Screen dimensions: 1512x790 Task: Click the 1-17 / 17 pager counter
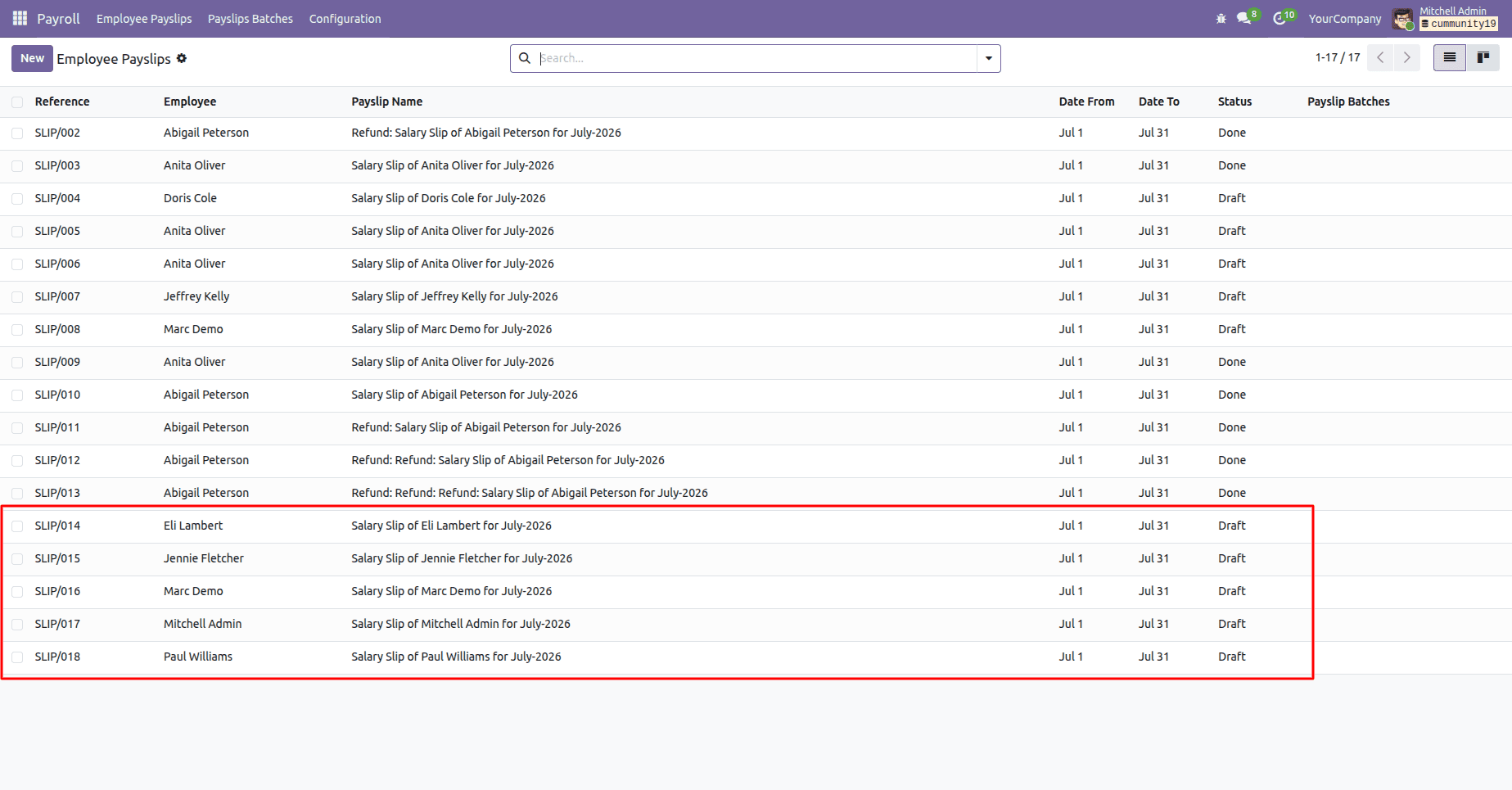(x=1338, y=57)
